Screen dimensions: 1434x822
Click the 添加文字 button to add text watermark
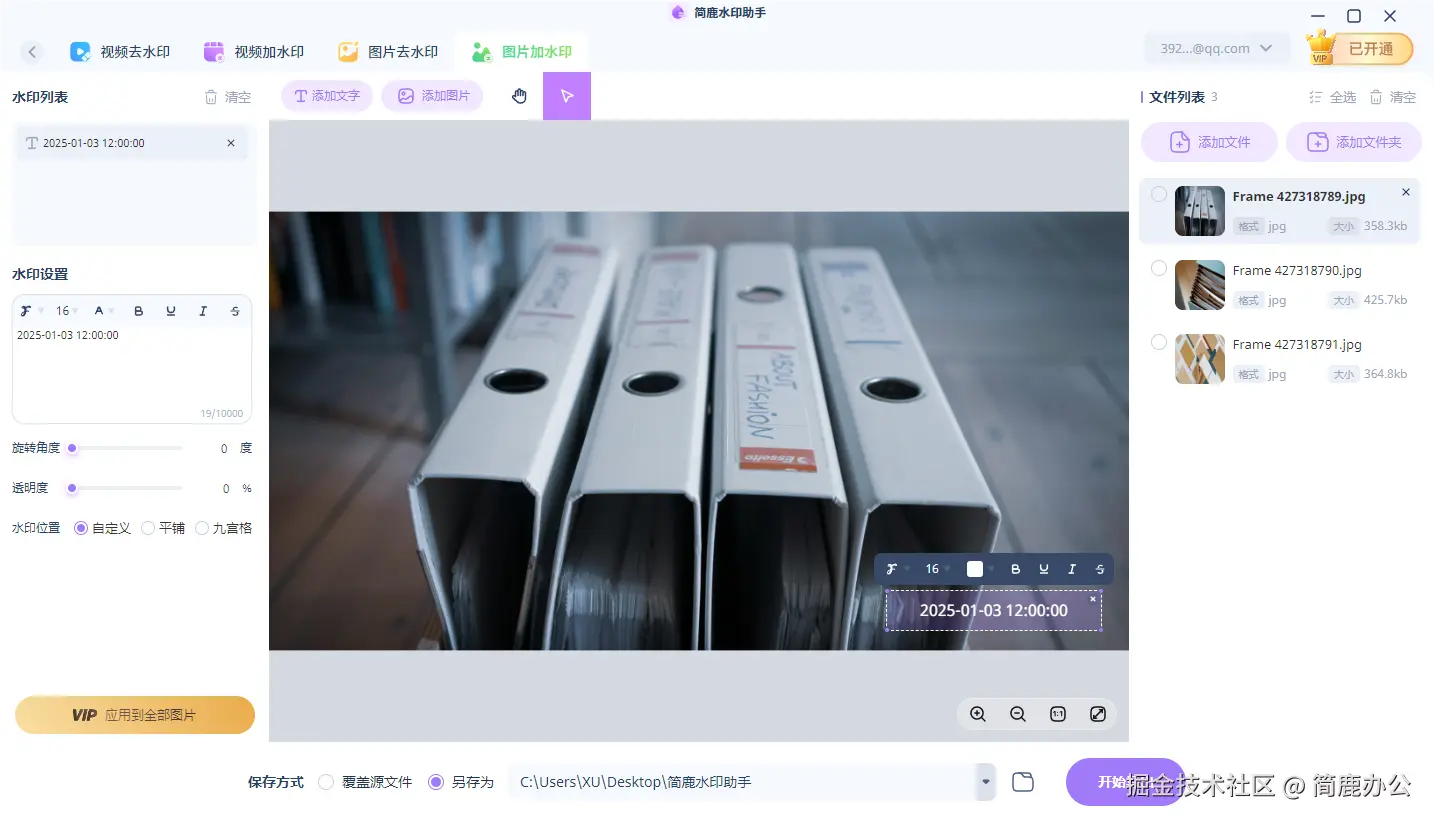point(326,95)
